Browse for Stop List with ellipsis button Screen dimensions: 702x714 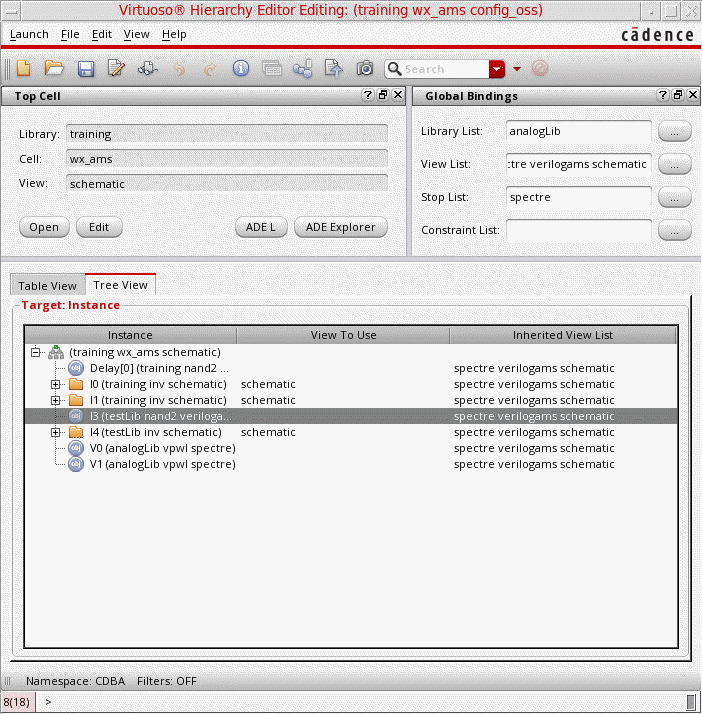(x=675, y=197)
